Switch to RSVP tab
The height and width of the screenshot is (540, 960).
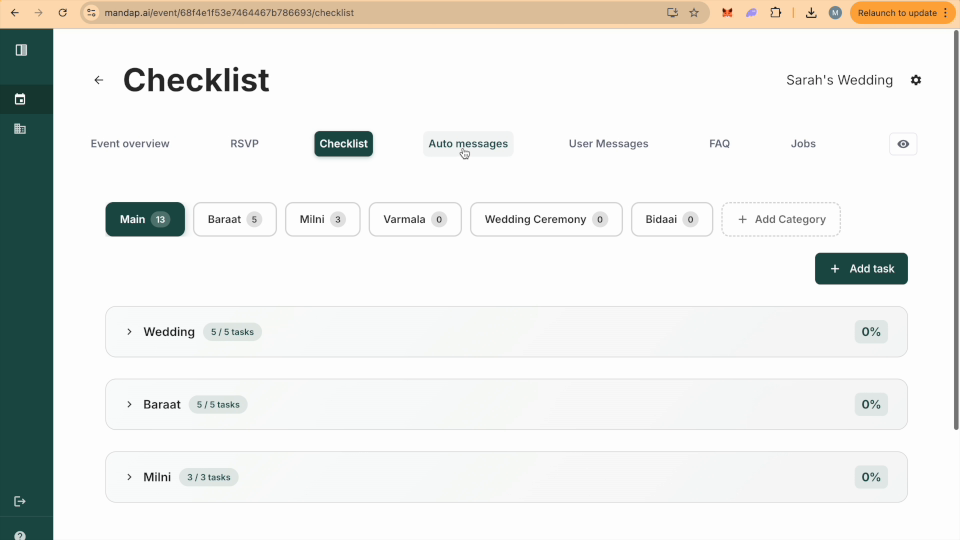[x=244, y=144]
